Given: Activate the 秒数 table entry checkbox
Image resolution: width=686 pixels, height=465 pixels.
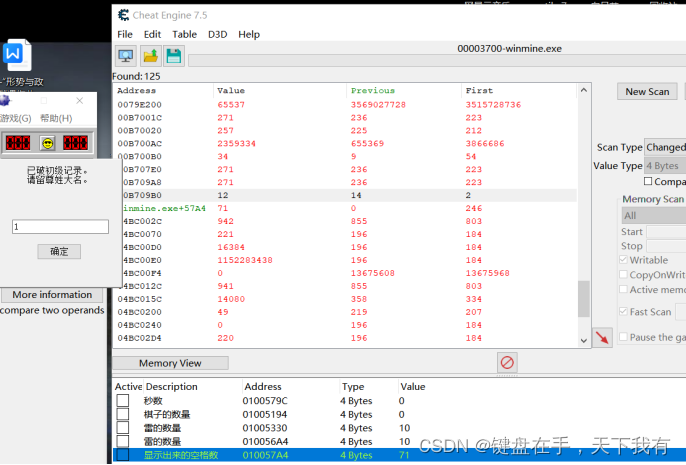Looking at the screenshot, I should (123, 400).
